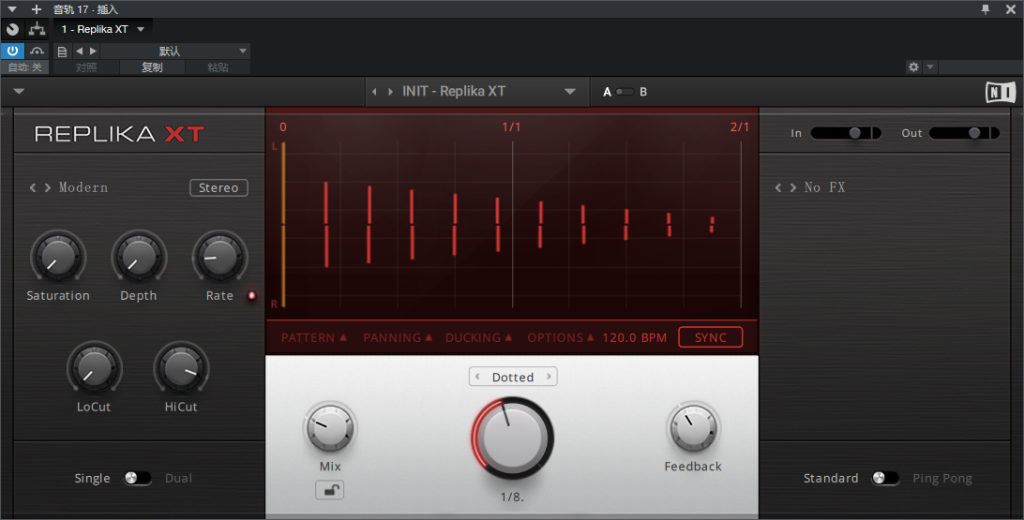Select next Replika preset arrow
1024x520 pixels.
point(391,92)
